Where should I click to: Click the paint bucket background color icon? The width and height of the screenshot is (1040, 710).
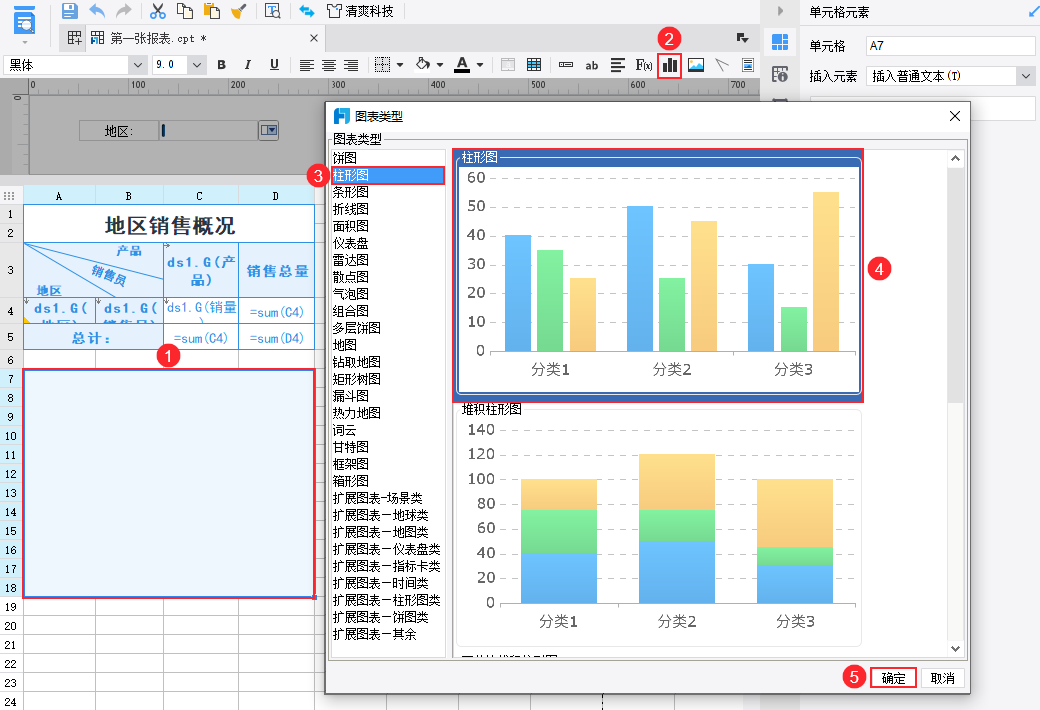pyautogui.click(x=422, y=64)
